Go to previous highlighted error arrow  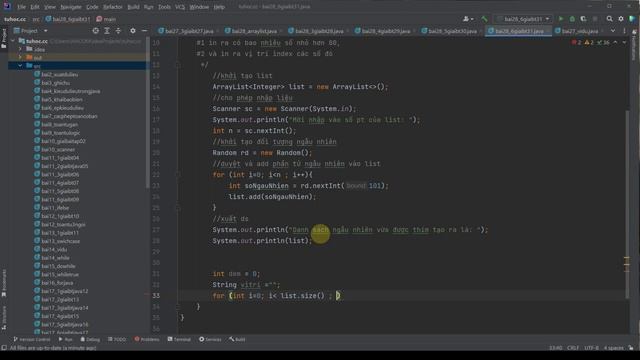tap(615, 42)
